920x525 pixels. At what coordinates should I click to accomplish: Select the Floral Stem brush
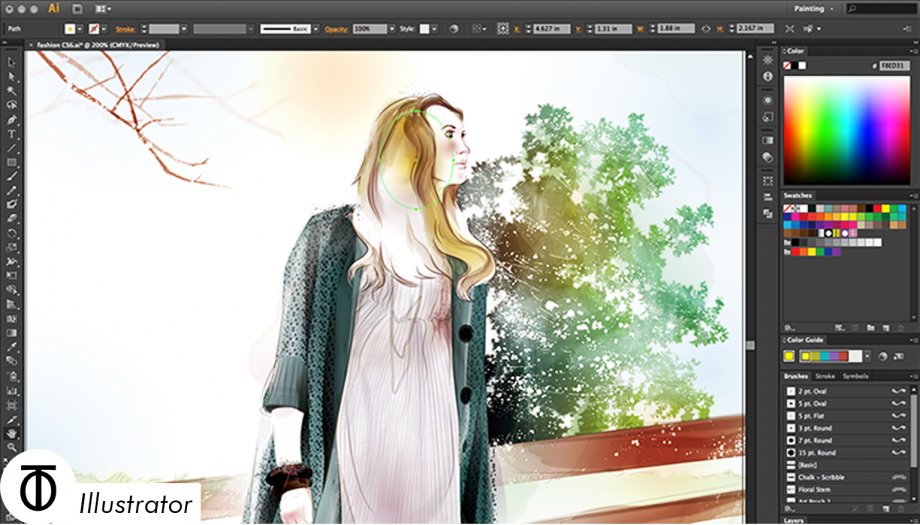(x=848, y=490)
